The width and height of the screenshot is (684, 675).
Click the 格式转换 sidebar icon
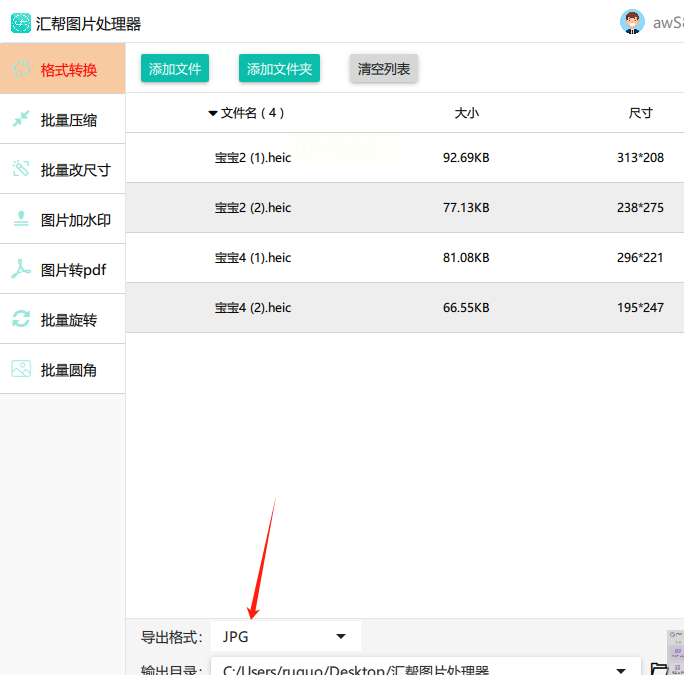pyautogui.click(x=21, y=69)
